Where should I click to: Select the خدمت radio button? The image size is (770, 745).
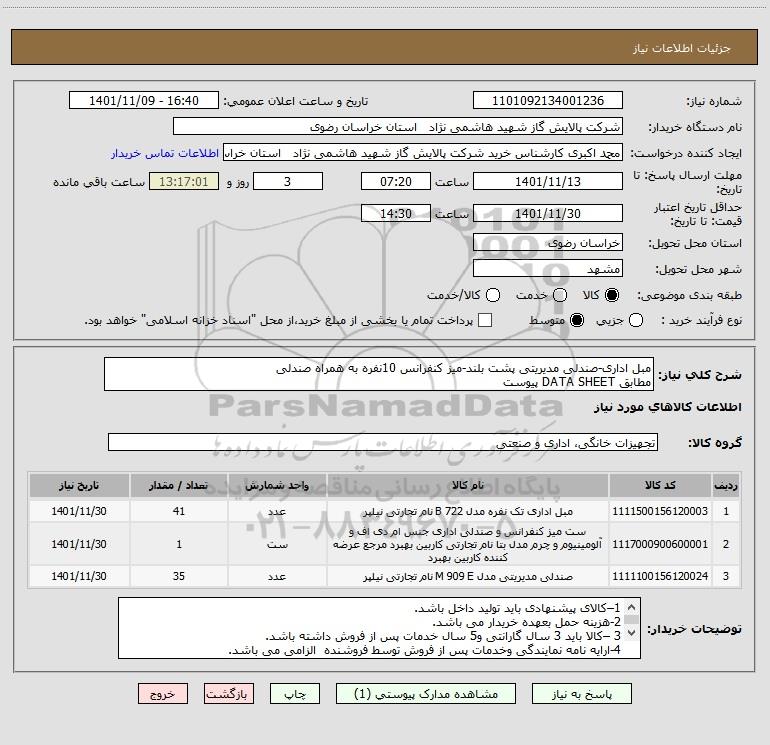tap(560, 295)
